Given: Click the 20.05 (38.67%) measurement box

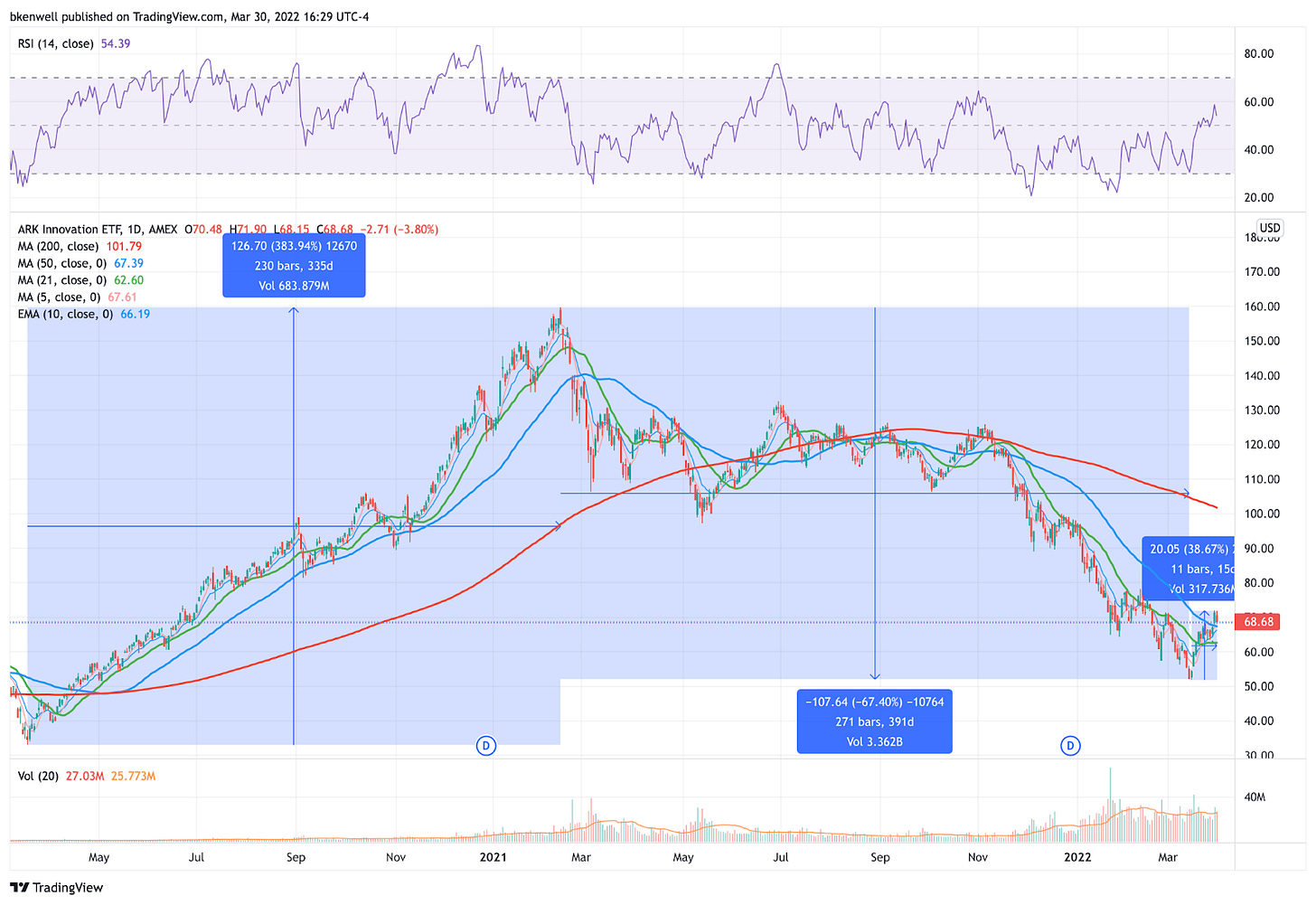Looking at the screenshot, I should 1189,568.
